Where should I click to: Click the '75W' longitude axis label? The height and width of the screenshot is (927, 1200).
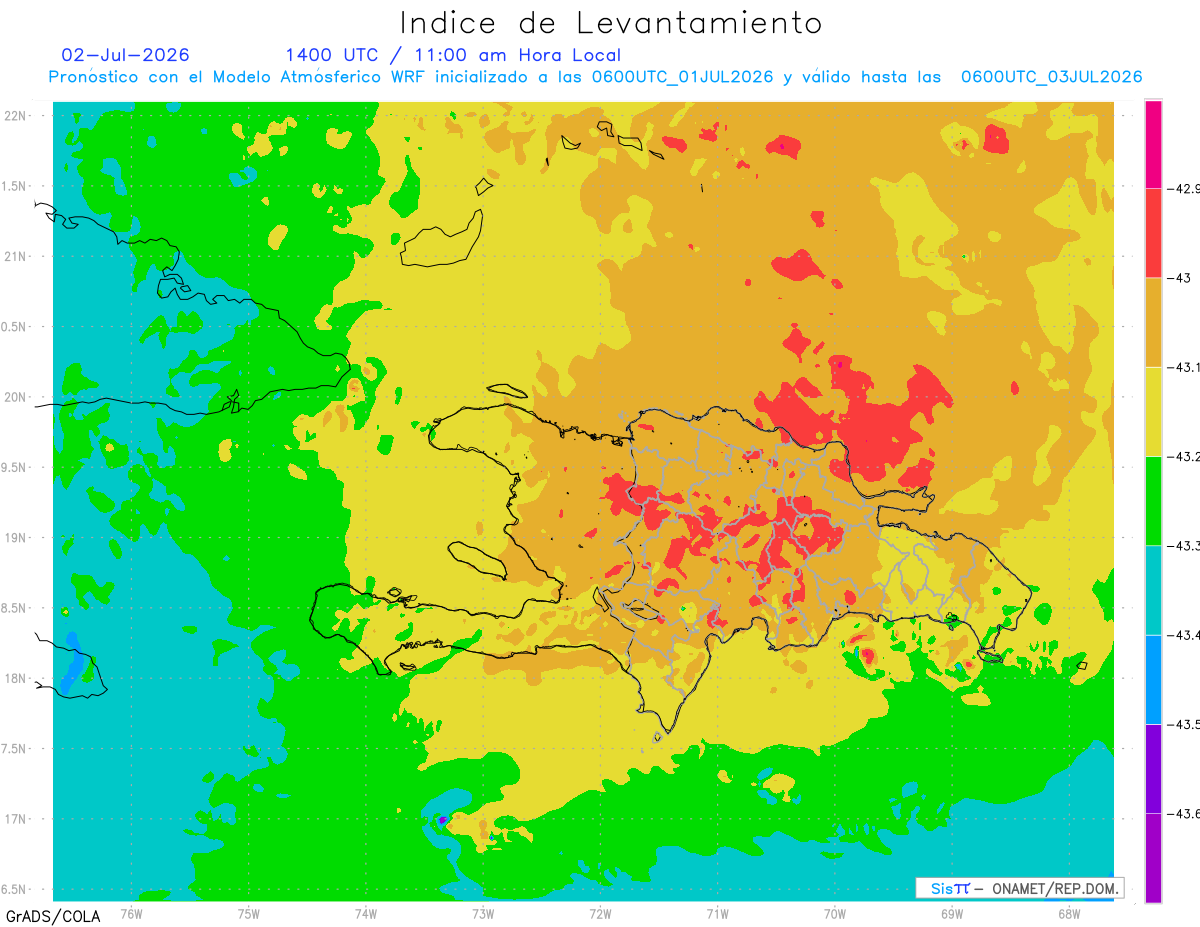click(x=249, y=913)
